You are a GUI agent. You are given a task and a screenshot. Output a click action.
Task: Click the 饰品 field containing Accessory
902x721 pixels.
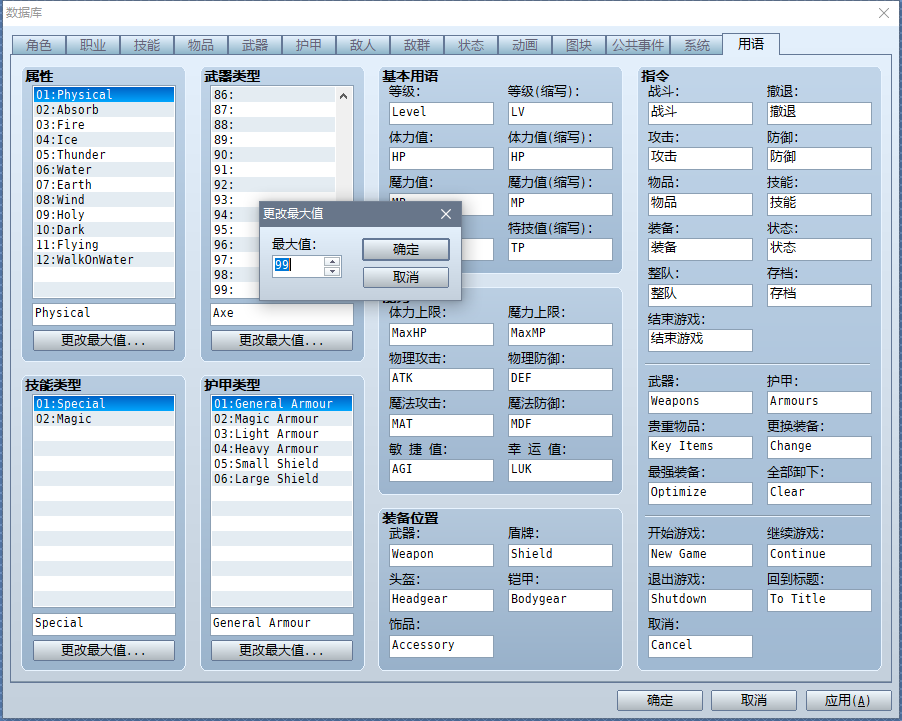(441, 646)
